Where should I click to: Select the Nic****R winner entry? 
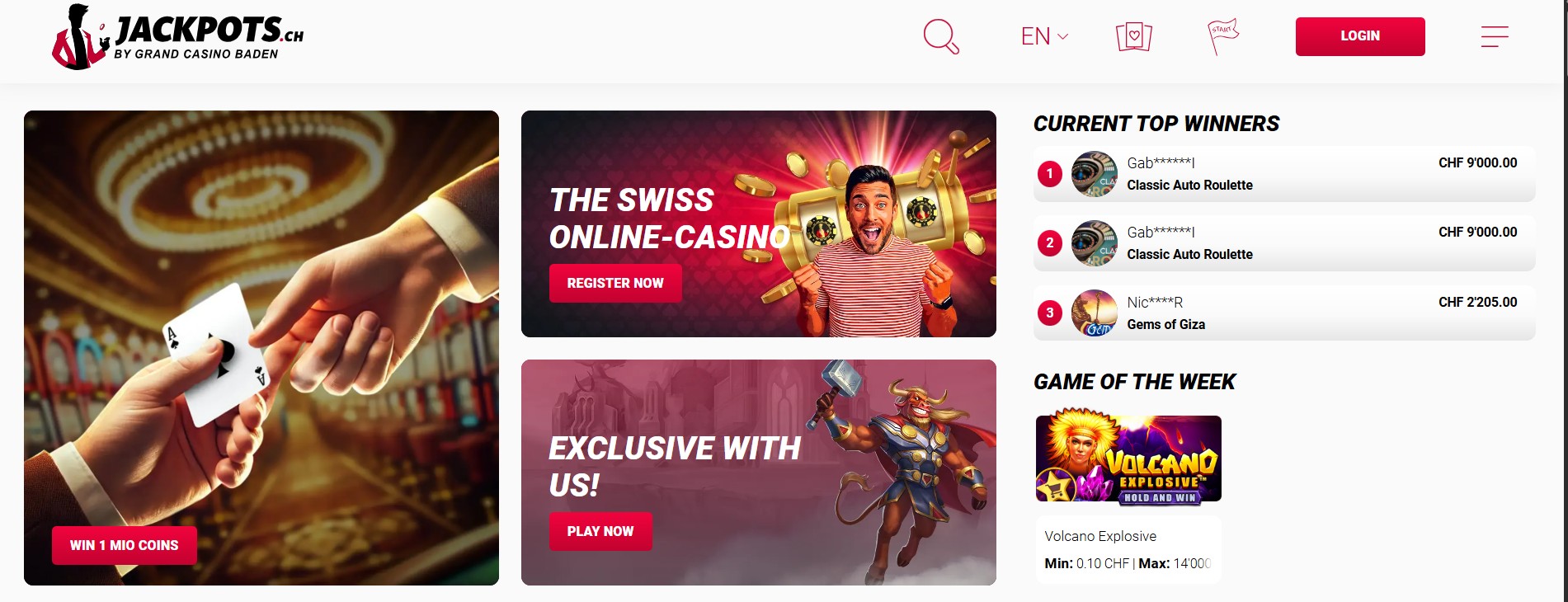[1284, 313]
